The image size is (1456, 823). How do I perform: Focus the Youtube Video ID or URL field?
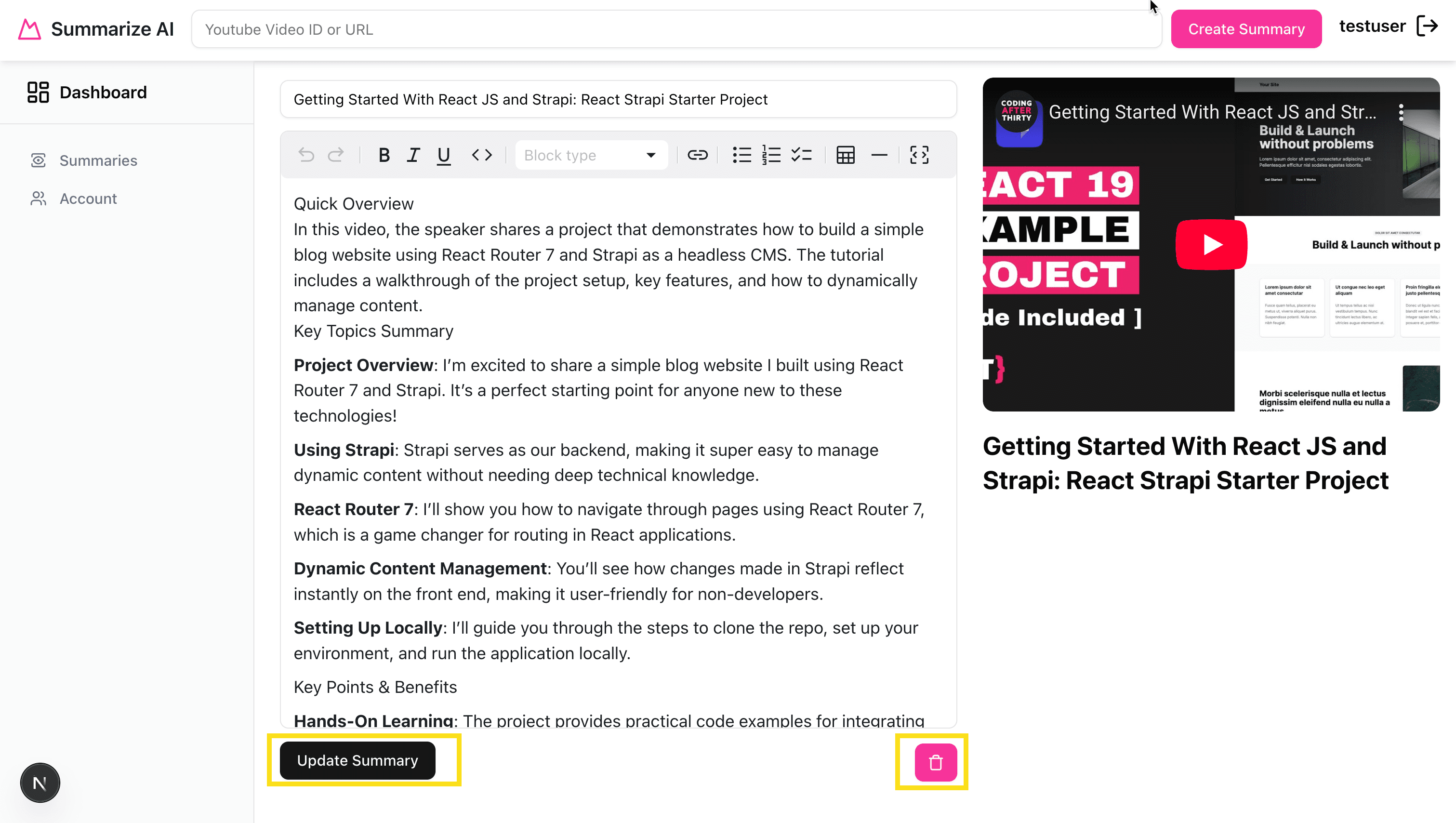676,29
